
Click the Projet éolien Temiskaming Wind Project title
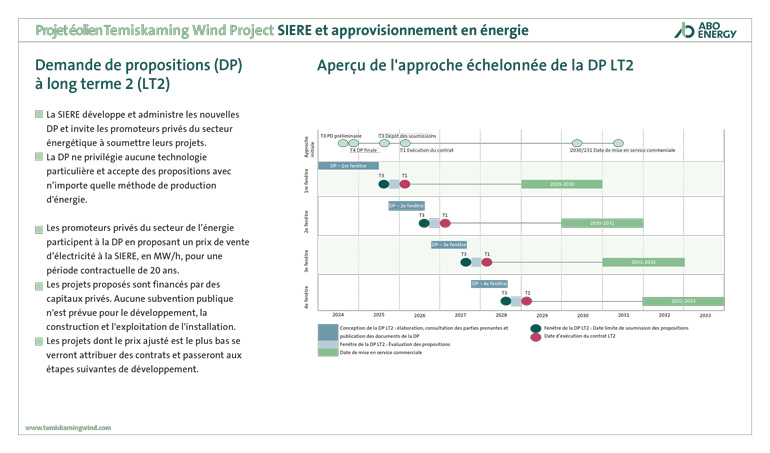click(154, 30)
